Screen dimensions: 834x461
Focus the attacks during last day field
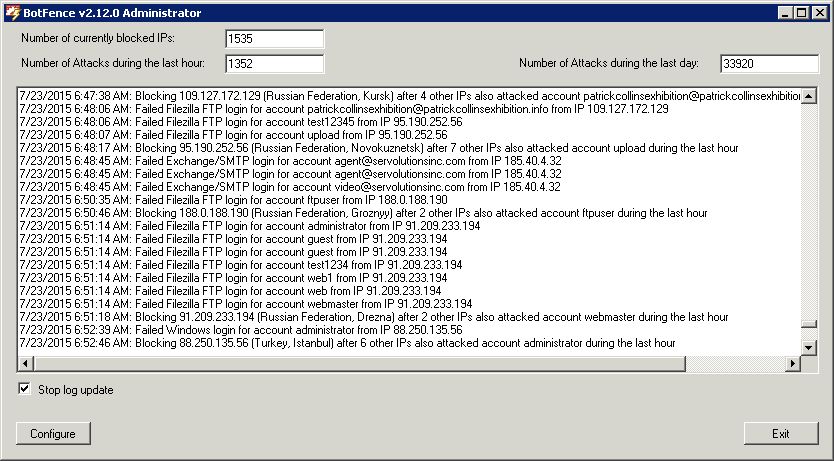point(770,64)
